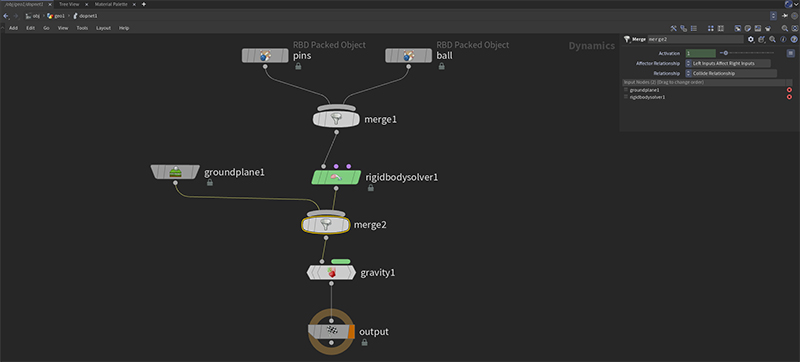Screen dimensions: 800x362
Task: Switch to the Material Palette tab
Action: tap(111, 4)
